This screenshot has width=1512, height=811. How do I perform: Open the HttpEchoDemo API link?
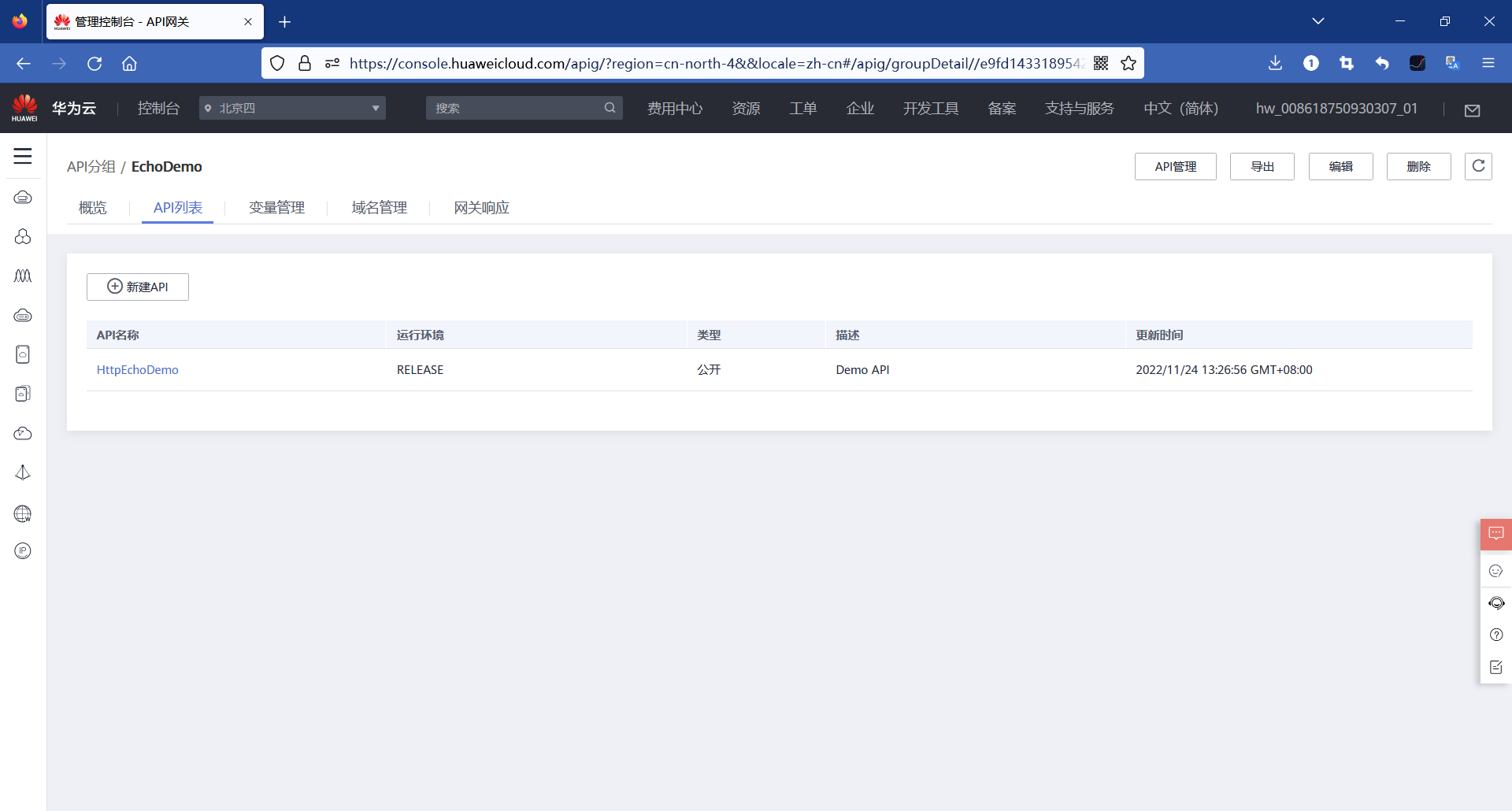tap(138, 369)
